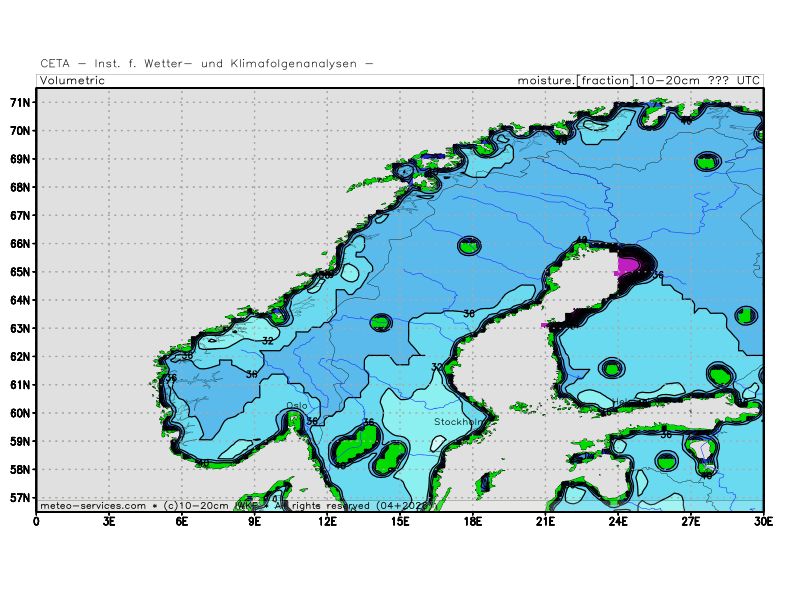Image resolution: width=800 pixels, height=600 pixels.
Task: Click the Oslo city label
Action: point(297,406)
